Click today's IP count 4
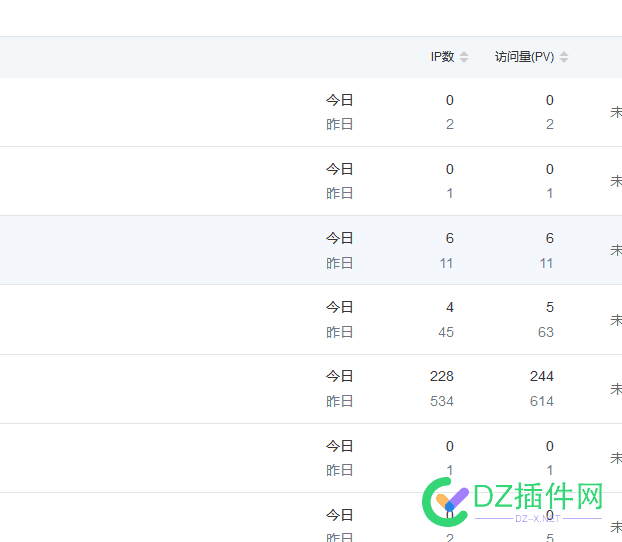Image resolution: width=622 pixels, height=542 pixels. click(449, 307)
